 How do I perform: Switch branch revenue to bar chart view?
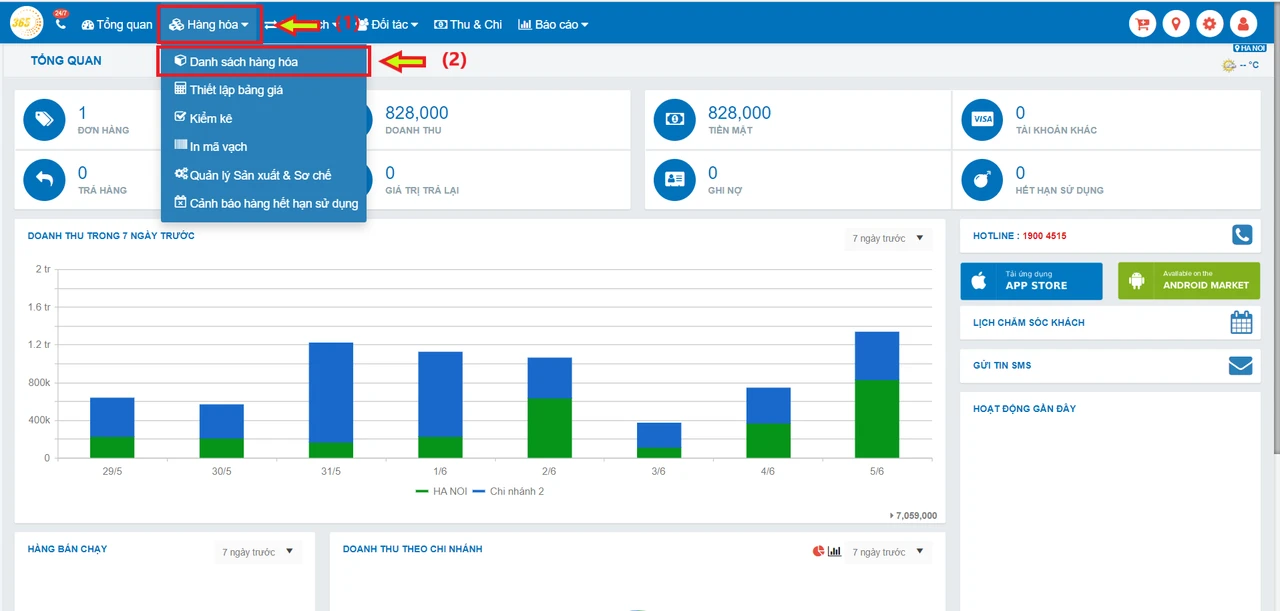[834, 552]
